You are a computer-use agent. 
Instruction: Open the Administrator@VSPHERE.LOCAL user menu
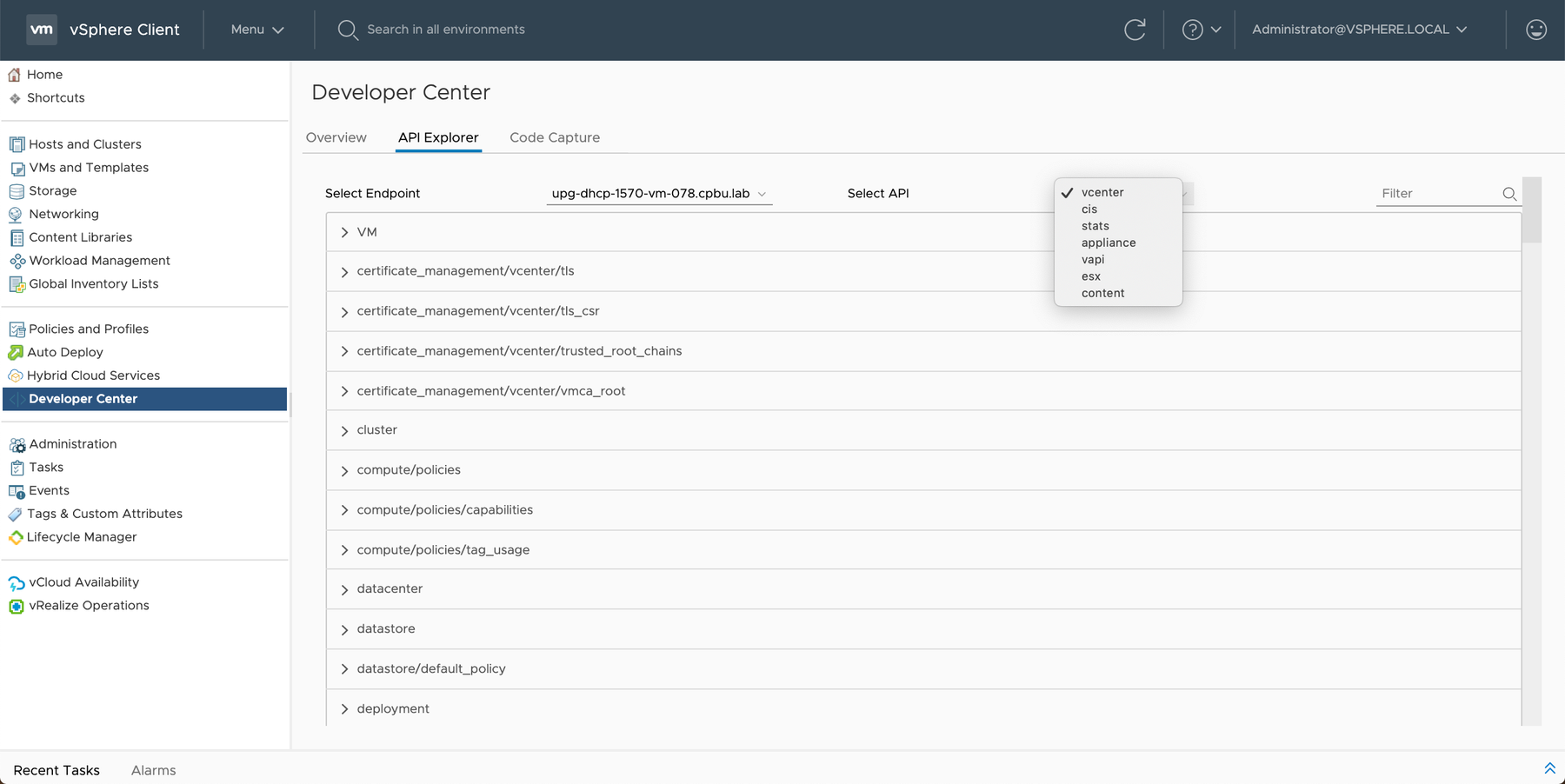click(x=1360, y=30)
